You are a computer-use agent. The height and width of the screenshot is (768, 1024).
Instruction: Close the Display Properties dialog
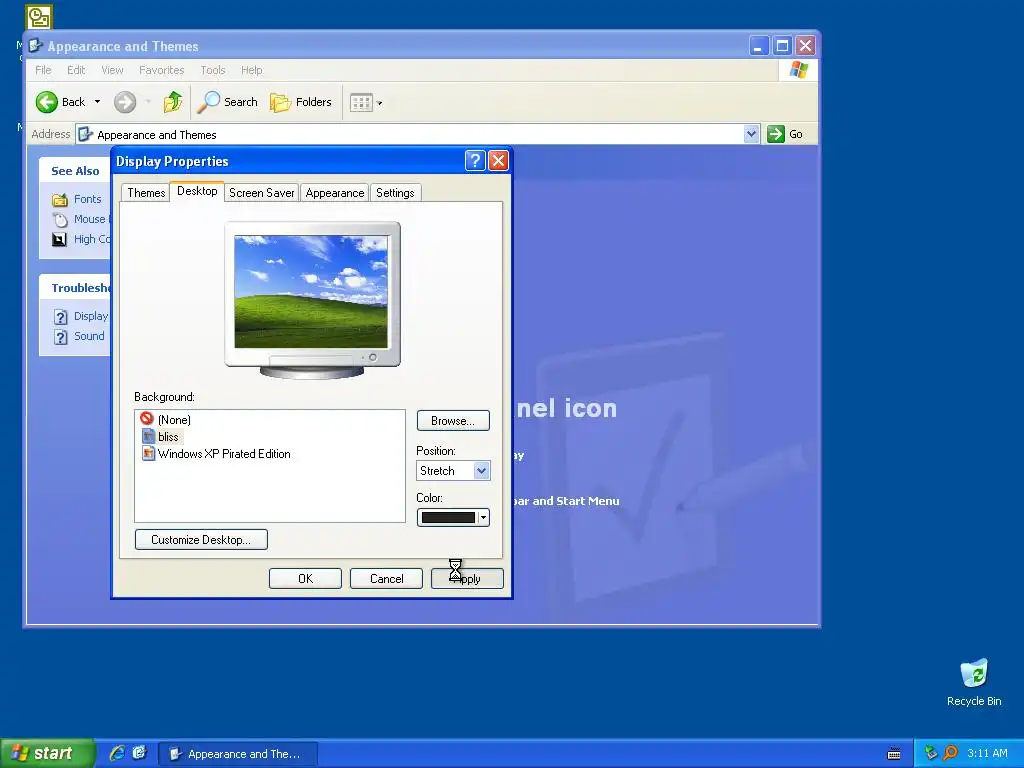point(499,161)
